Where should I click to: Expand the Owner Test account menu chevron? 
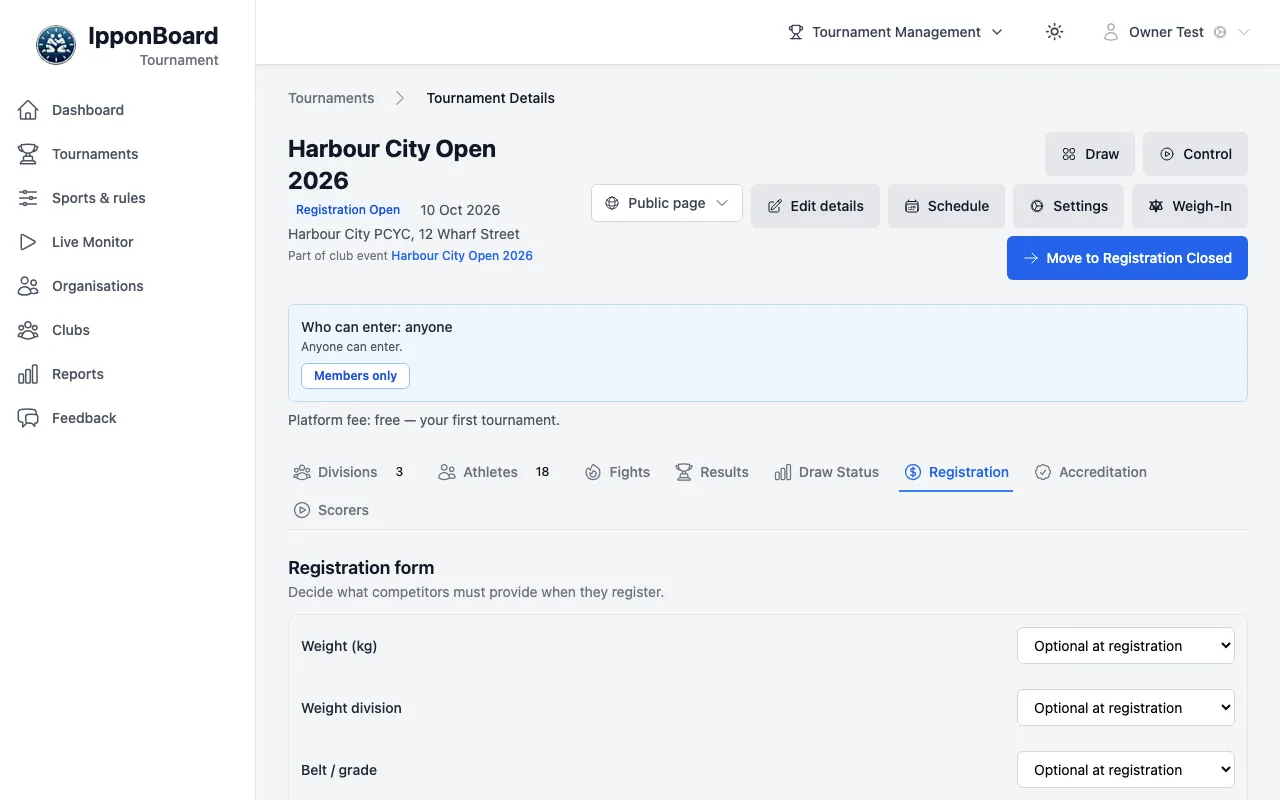(x=1244, y=32)
